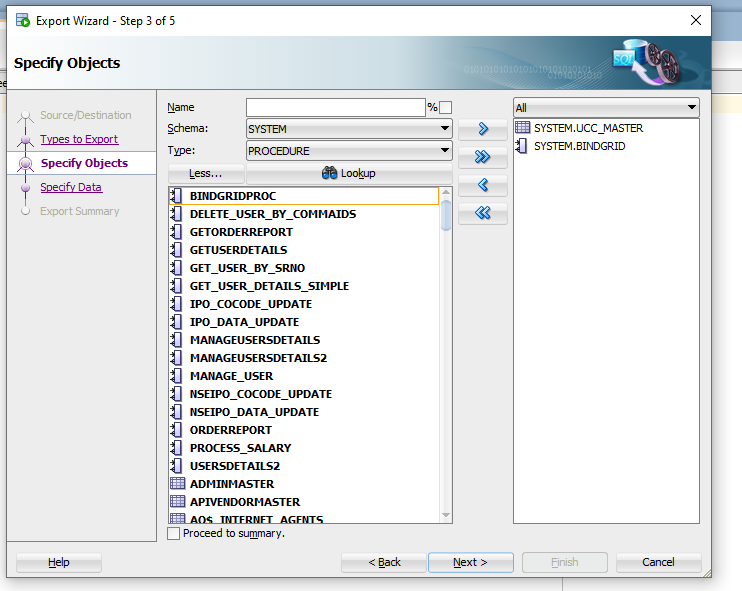Select the ORDERREPORT list entry text
The image size is (742, 591).
point(230,430)
